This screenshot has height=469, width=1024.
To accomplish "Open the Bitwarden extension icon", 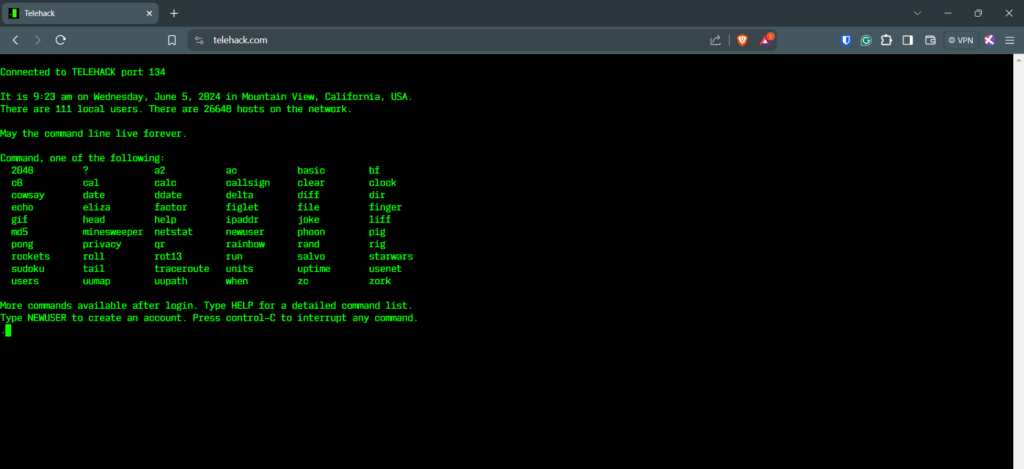I will [x=846, y=40].
